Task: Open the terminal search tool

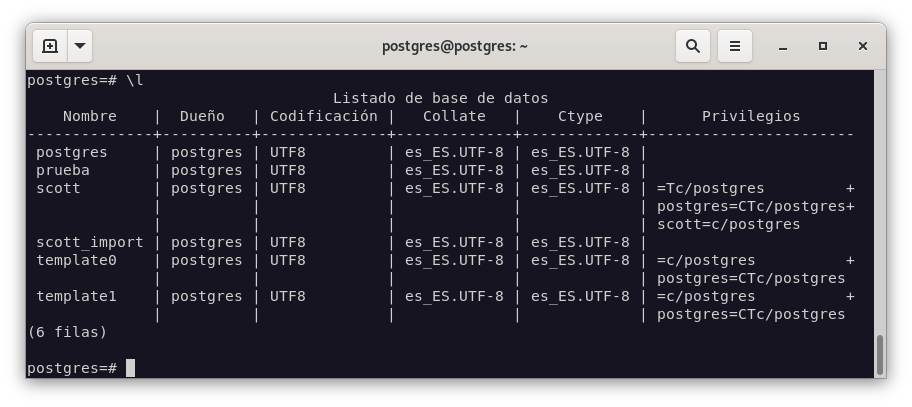Action: coord(692,46)
